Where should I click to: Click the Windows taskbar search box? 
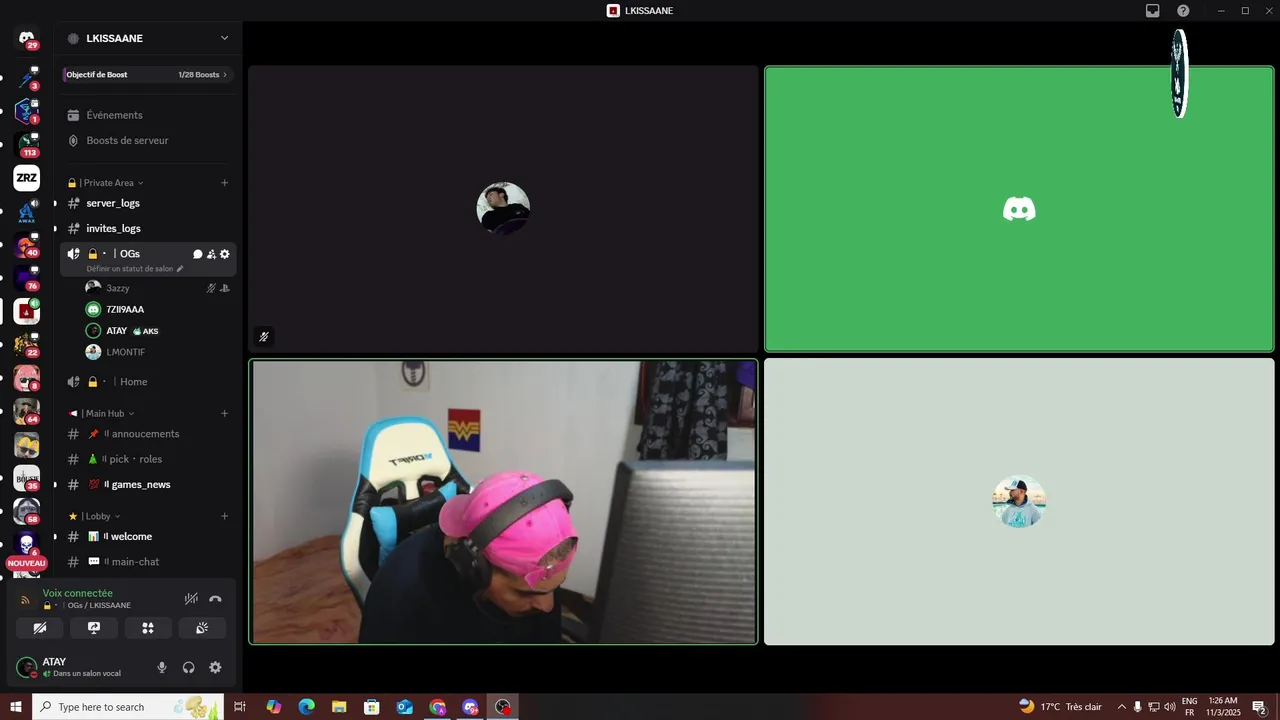(128, 707)
